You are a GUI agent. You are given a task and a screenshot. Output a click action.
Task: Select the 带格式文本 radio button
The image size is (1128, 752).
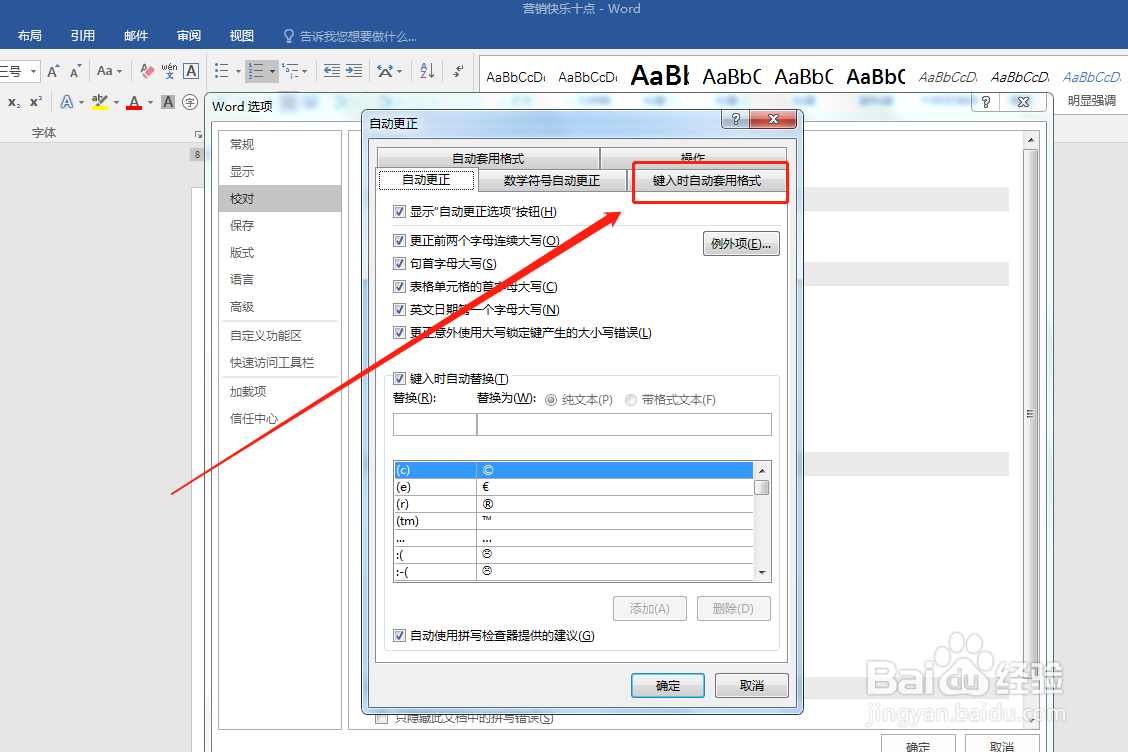point(631,400)
